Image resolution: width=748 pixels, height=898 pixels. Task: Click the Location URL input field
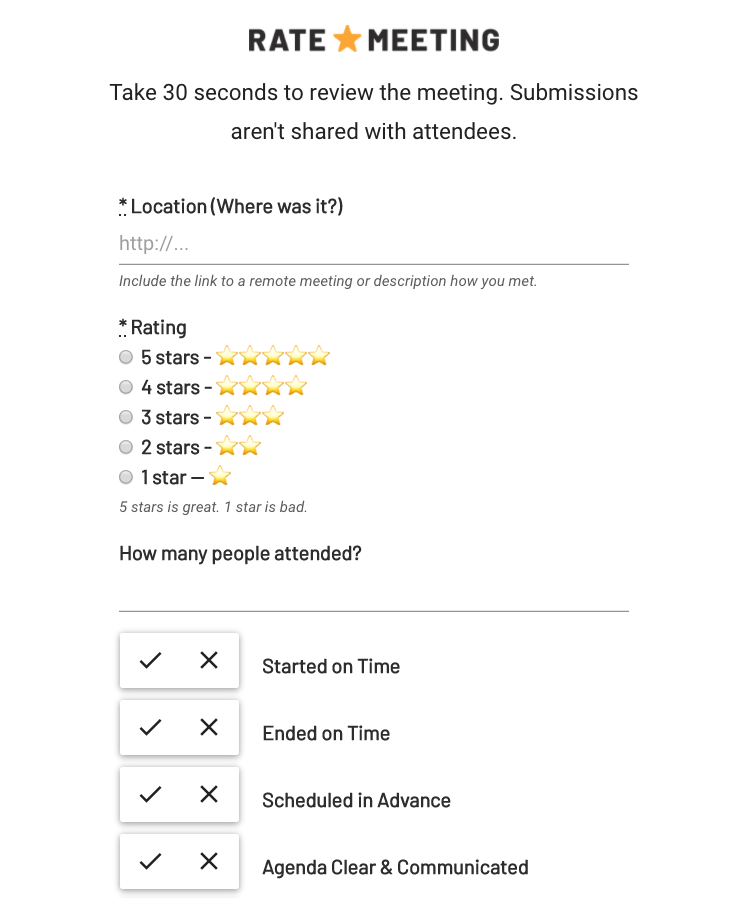coord(374,243)
